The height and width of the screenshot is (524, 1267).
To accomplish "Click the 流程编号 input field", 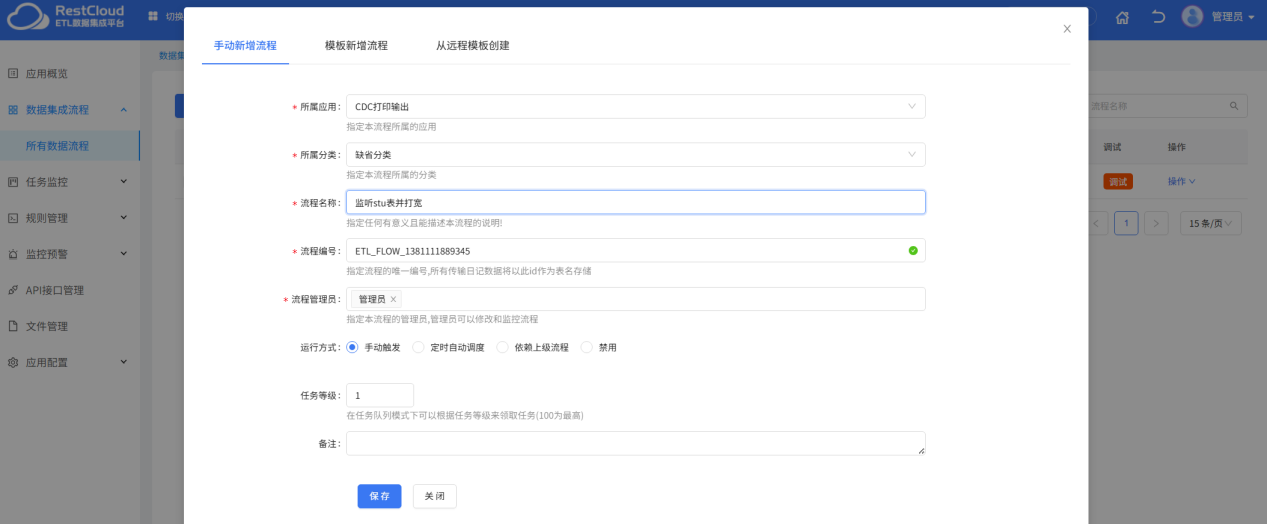I will tap(635, 250).
